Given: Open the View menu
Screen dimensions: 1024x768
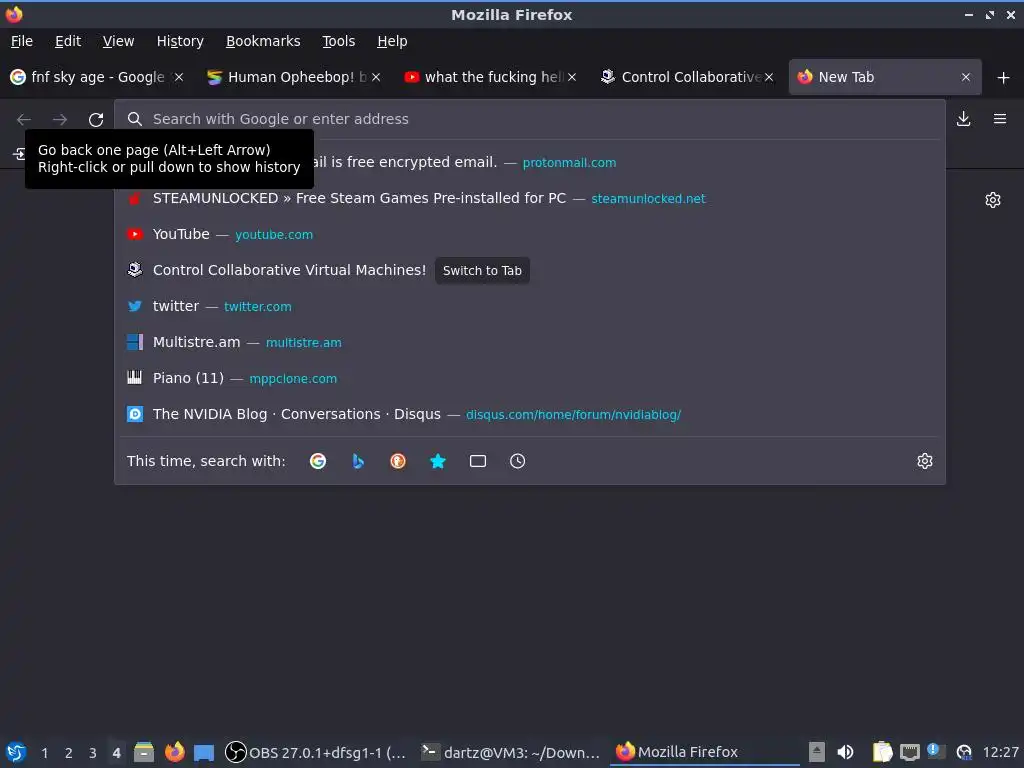Looking at the screenshot, I should (118, 41).
